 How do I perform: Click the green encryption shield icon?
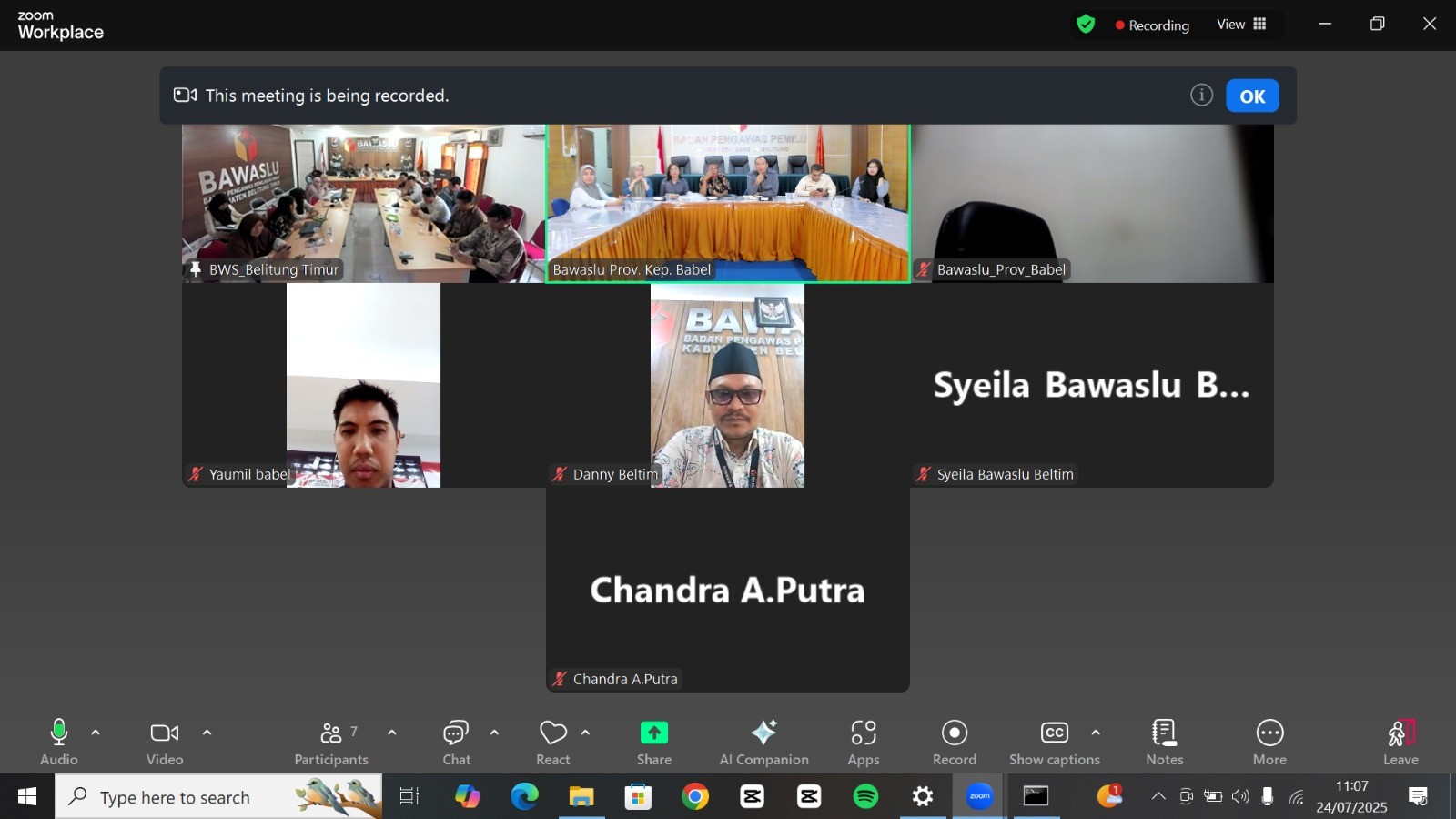(1086, 25)
